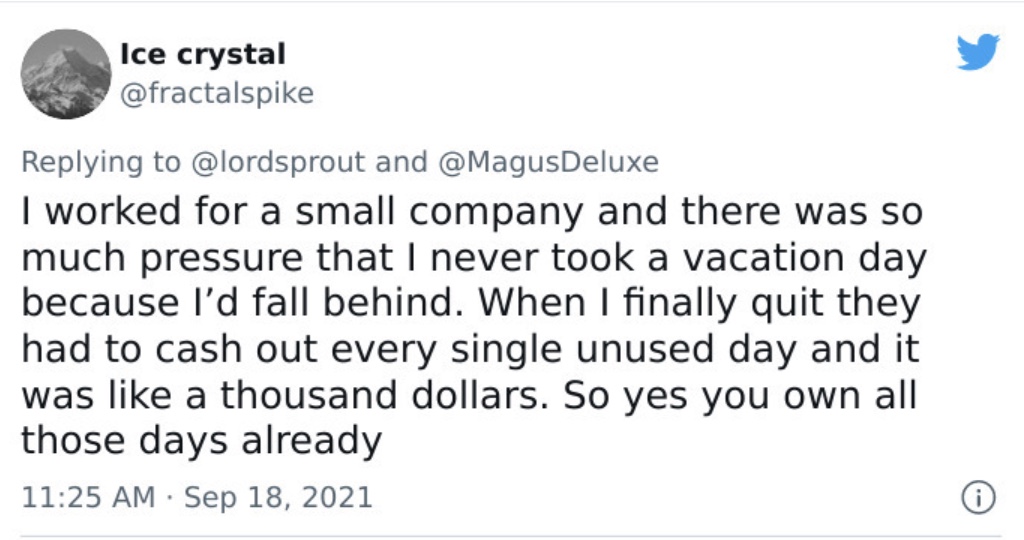The width and height of the screenshot is (1024, 540).
Task: Click the phrase "because I'd fall behind"
Action: point(242,304)
